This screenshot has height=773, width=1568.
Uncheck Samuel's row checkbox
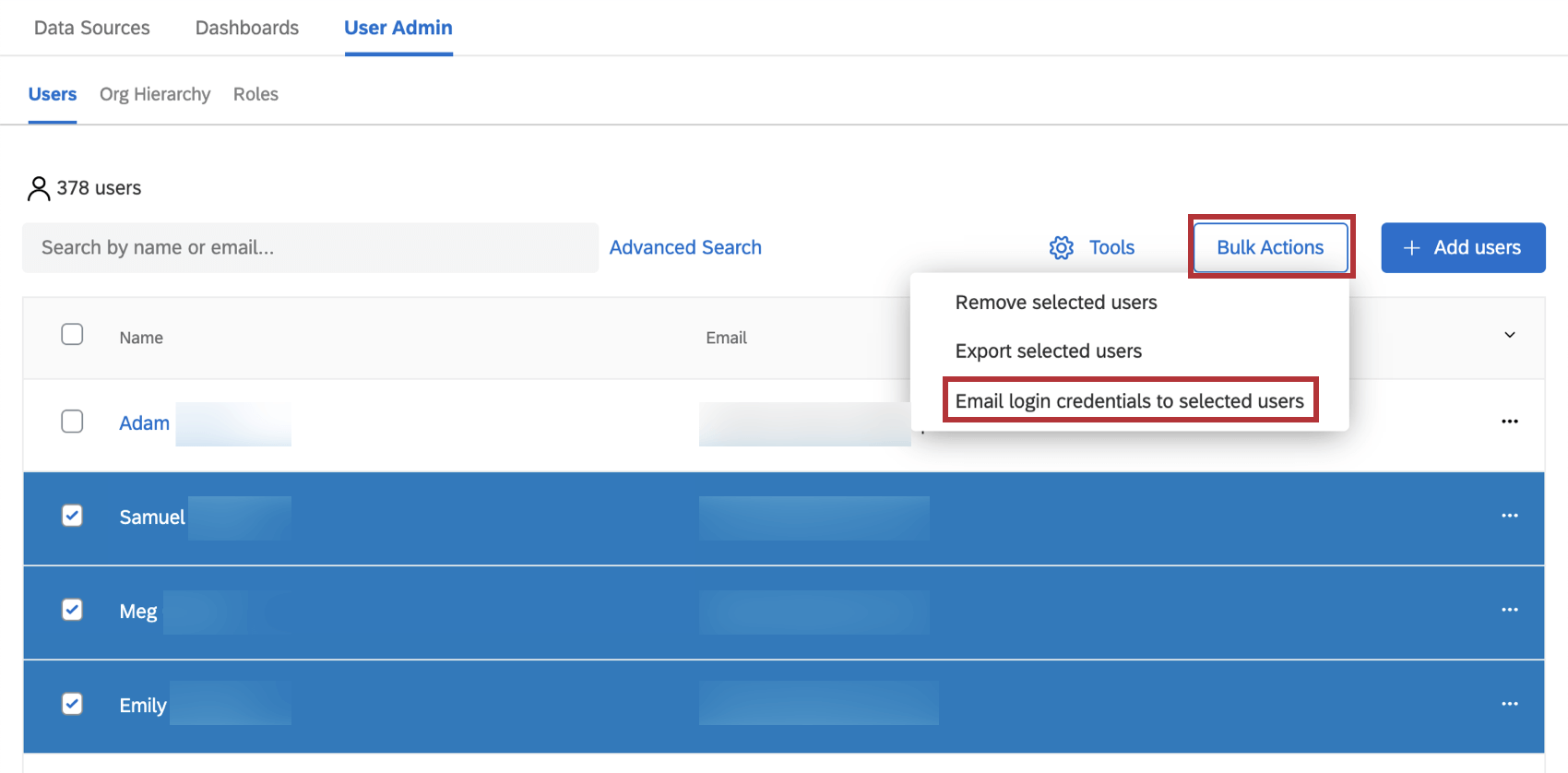tap(72, 516)
